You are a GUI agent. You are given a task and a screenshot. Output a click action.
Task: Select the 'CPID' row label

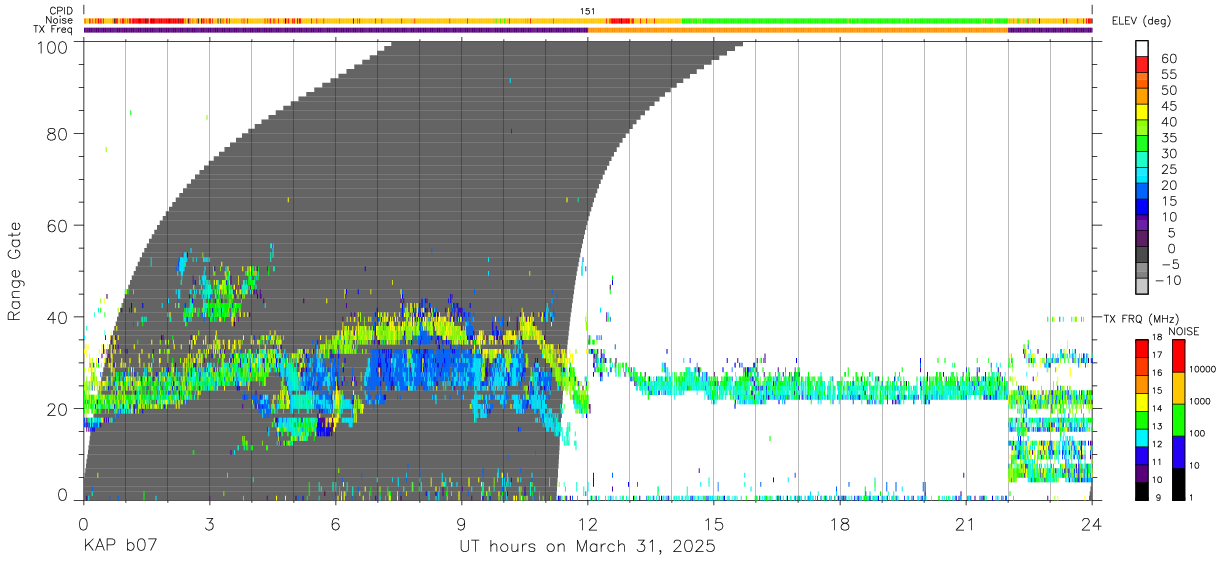click(x=63, y=10)
